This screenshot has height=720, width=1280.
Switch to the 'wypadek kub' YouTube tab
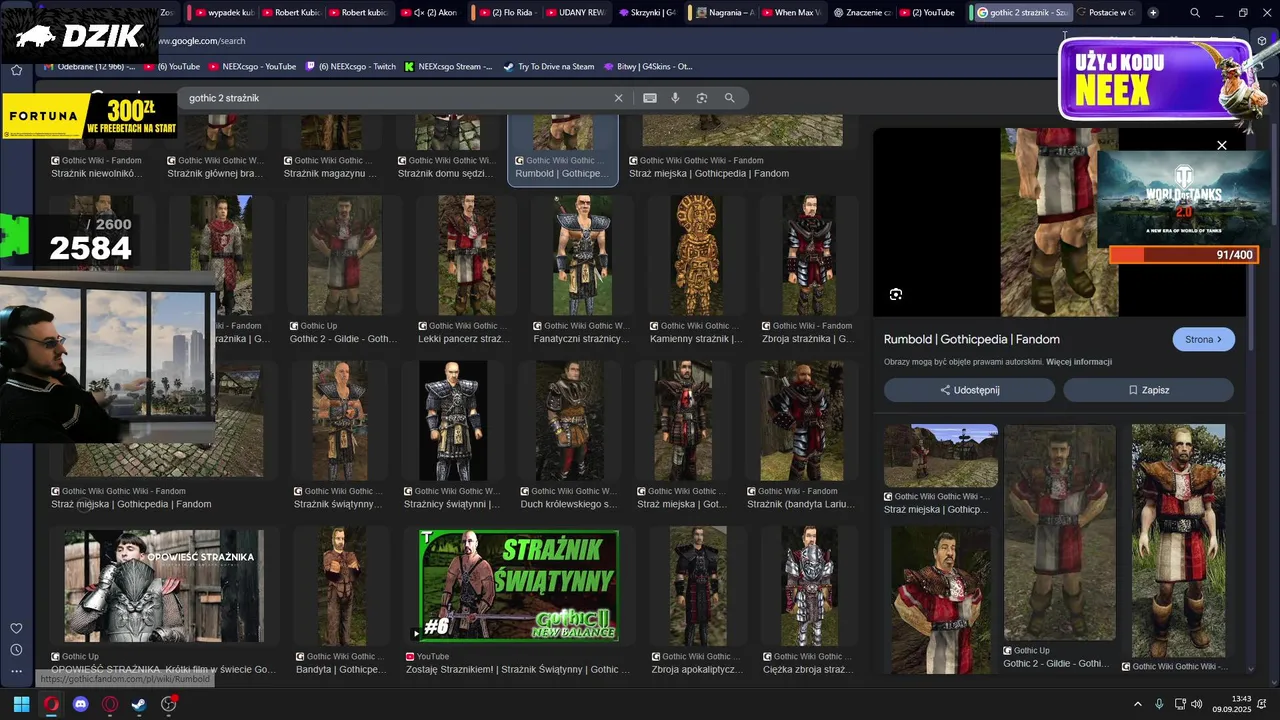(x=225, y=13)
